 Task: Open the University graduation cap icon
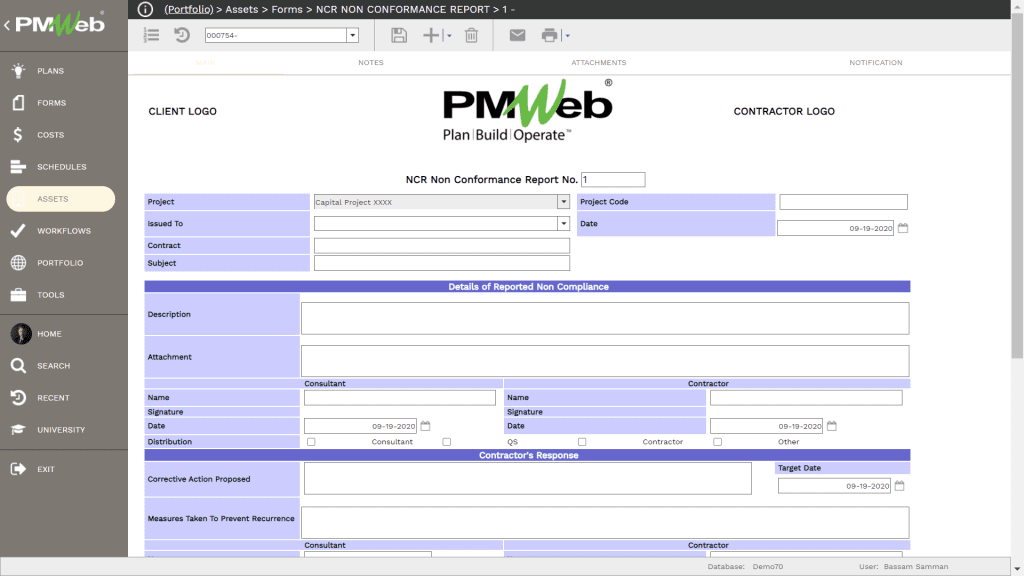[x=18, y=430]
